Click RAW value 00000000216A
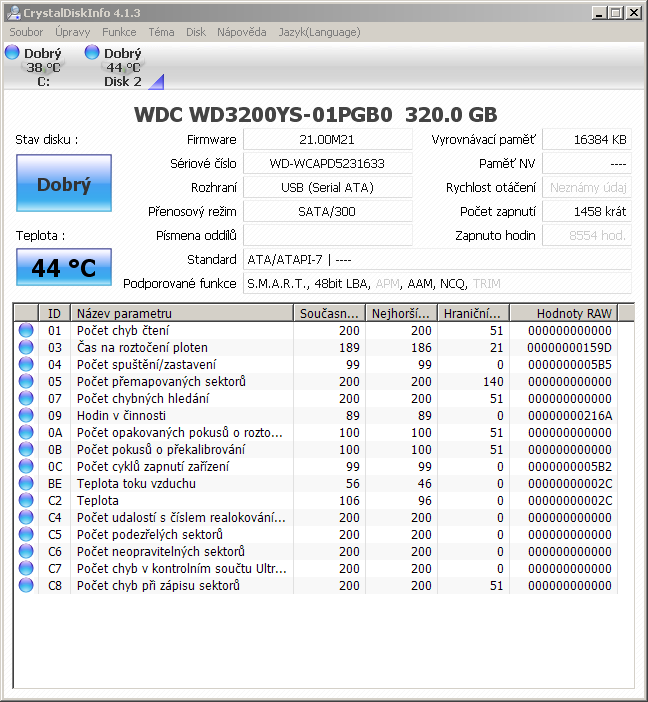 tap(569, 415)
